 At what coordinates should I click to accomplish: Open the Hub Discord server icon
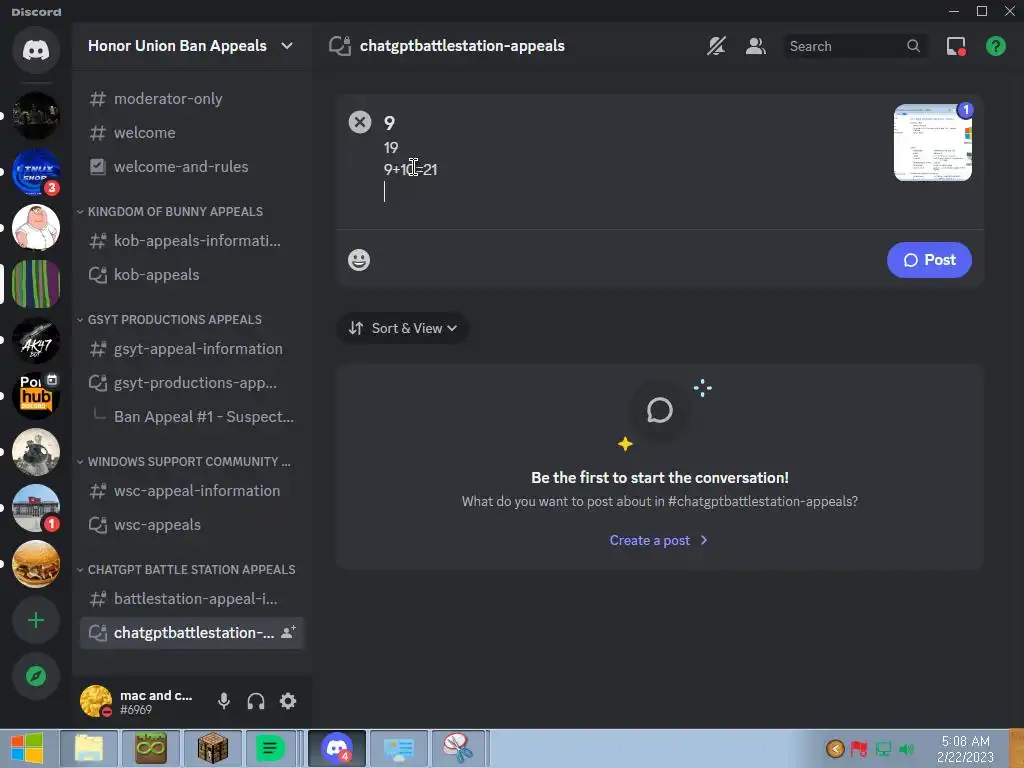coord(36,396)
